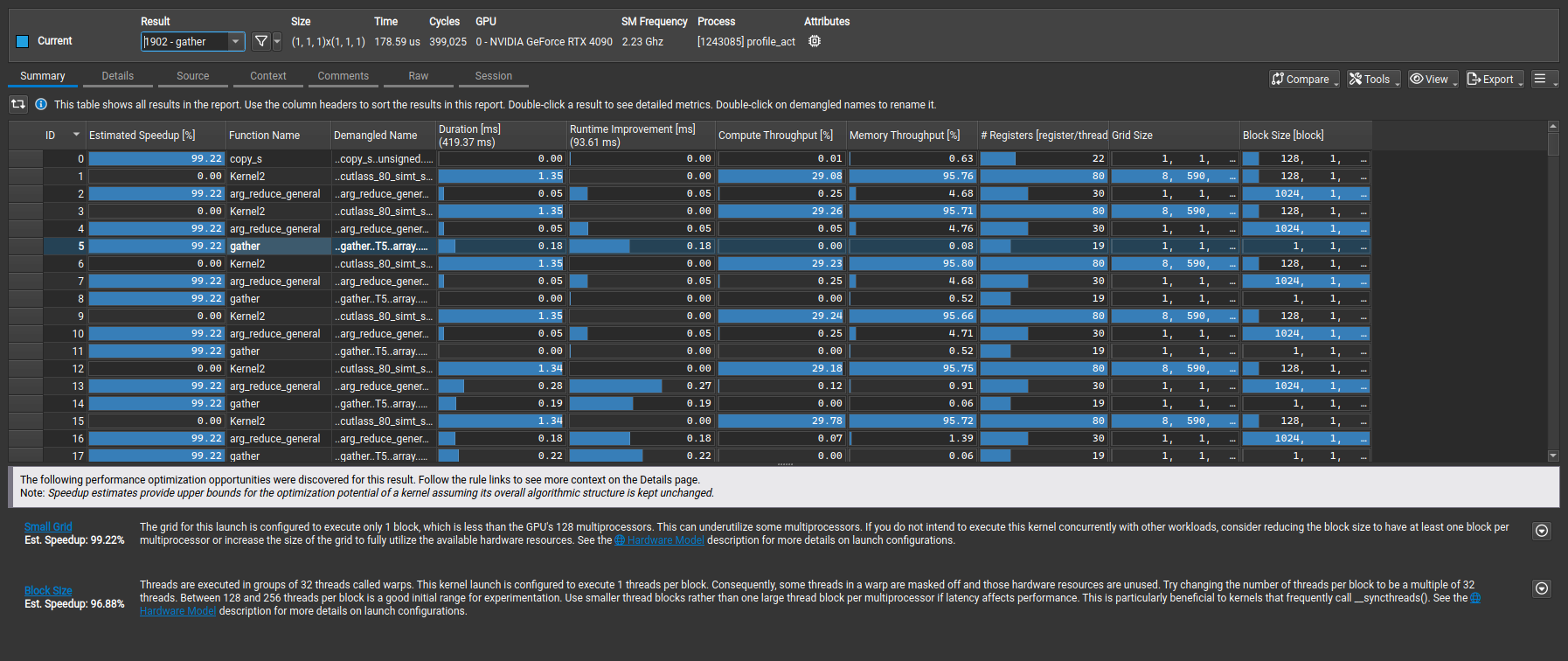Image resolution: width=1568 pixels, height=661 pixels.
Task: Open the Attributes chip icon
Action: click(815, 41)
